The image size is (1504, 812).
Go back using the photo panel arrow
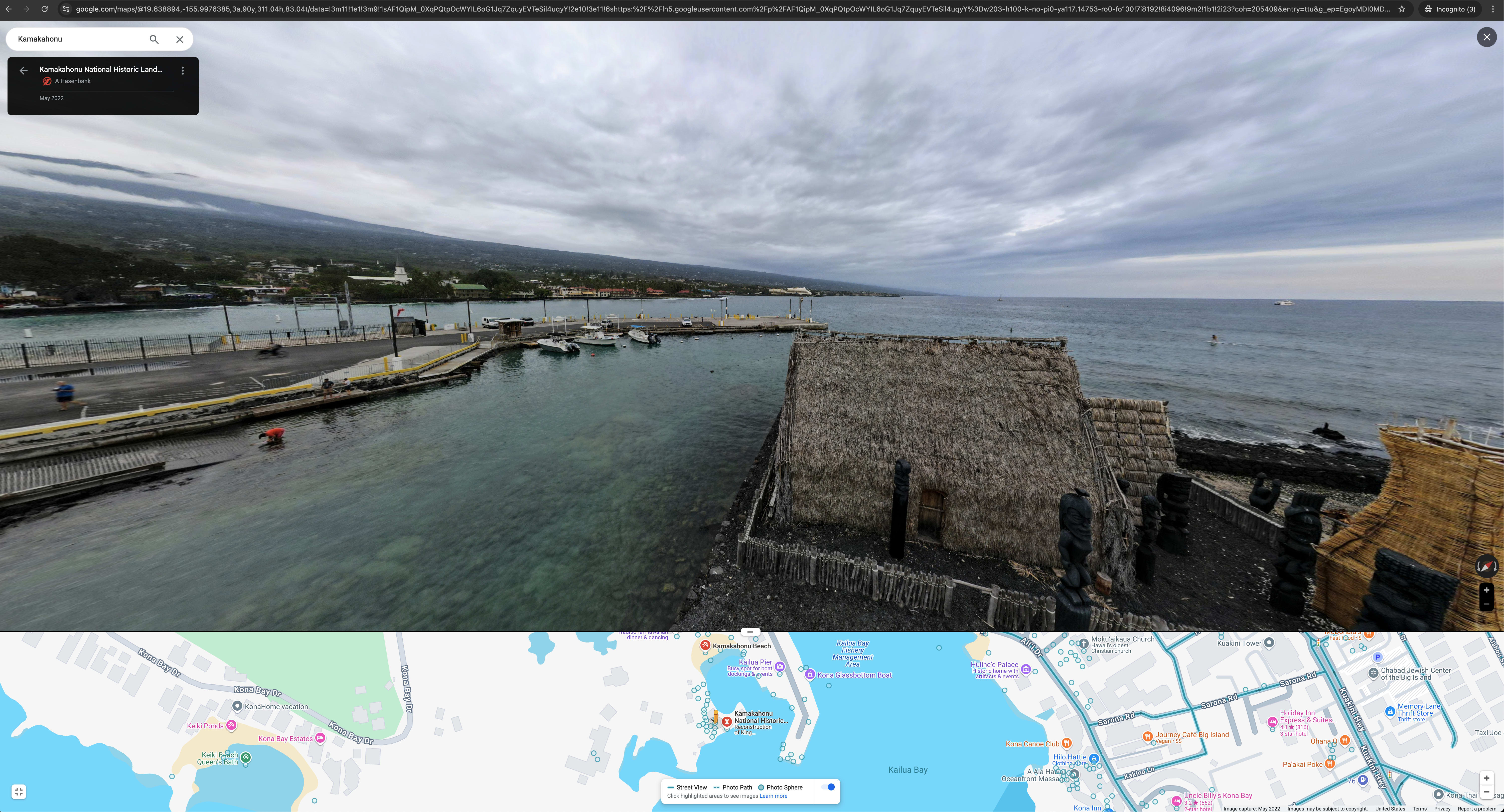pyautogui.click(x=23, y=71)
